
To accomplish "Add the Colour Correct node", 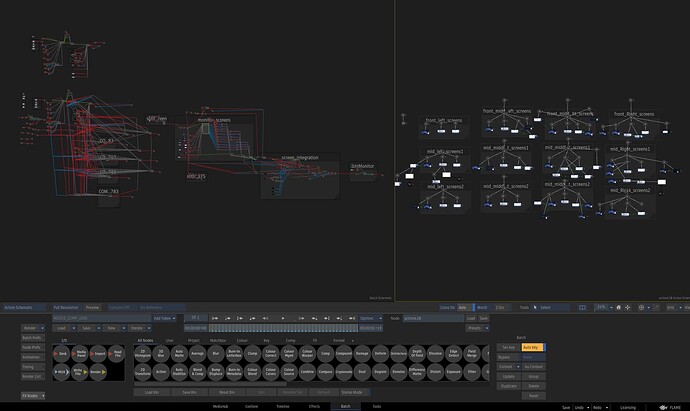I will (271, 353).
